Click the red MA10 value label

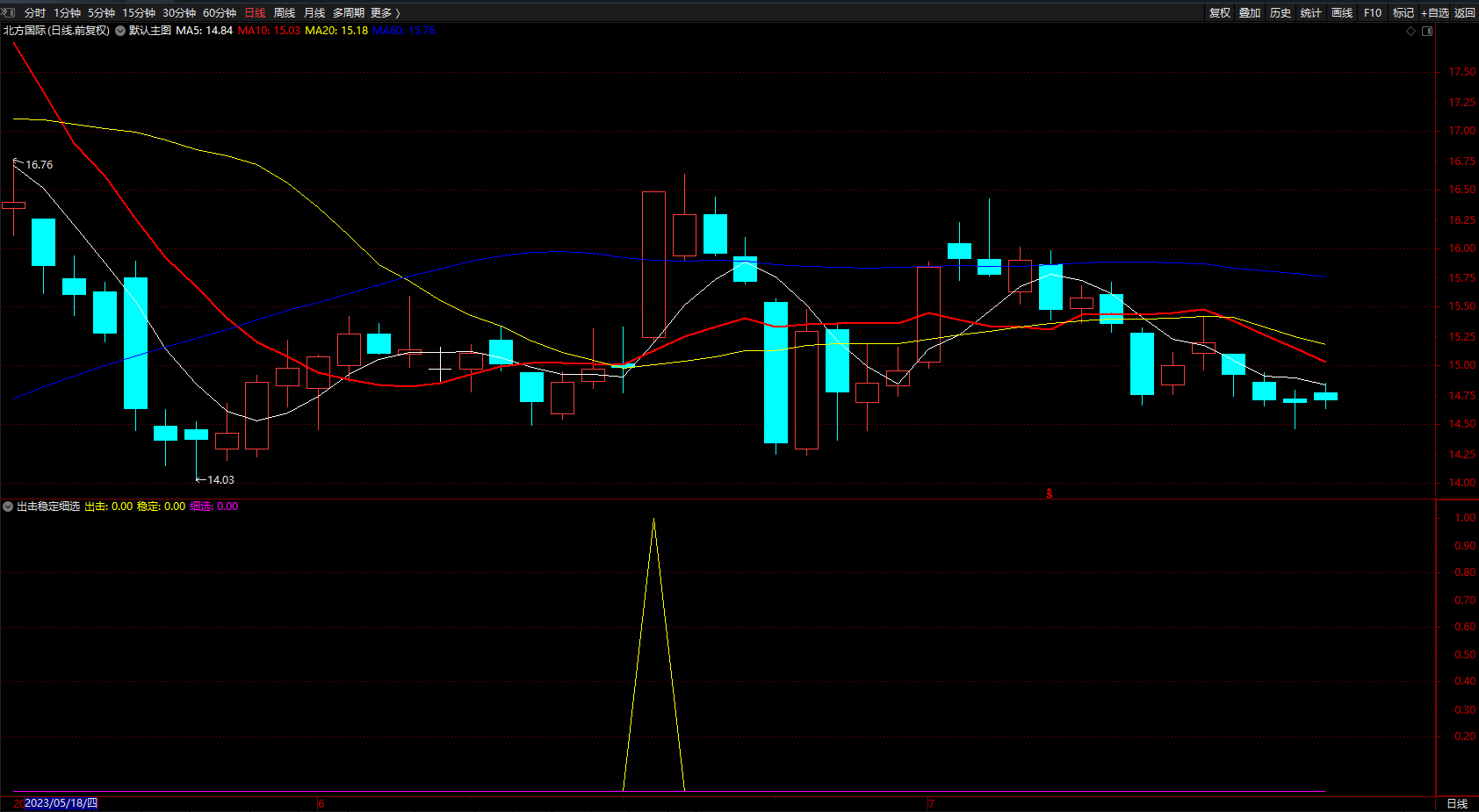[269, 31]
